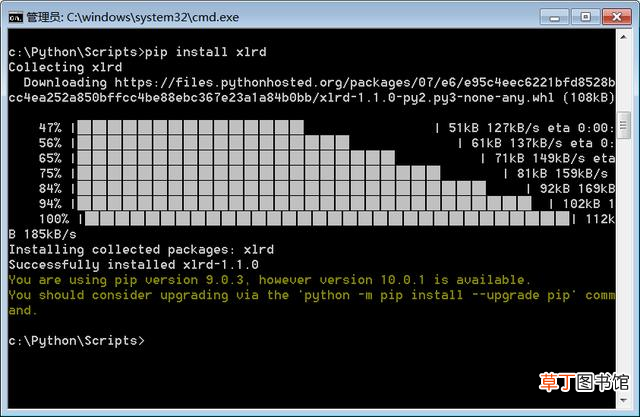Click the '92kB 169kB' speed text
The image size is (640, 417).
point(577,189)
